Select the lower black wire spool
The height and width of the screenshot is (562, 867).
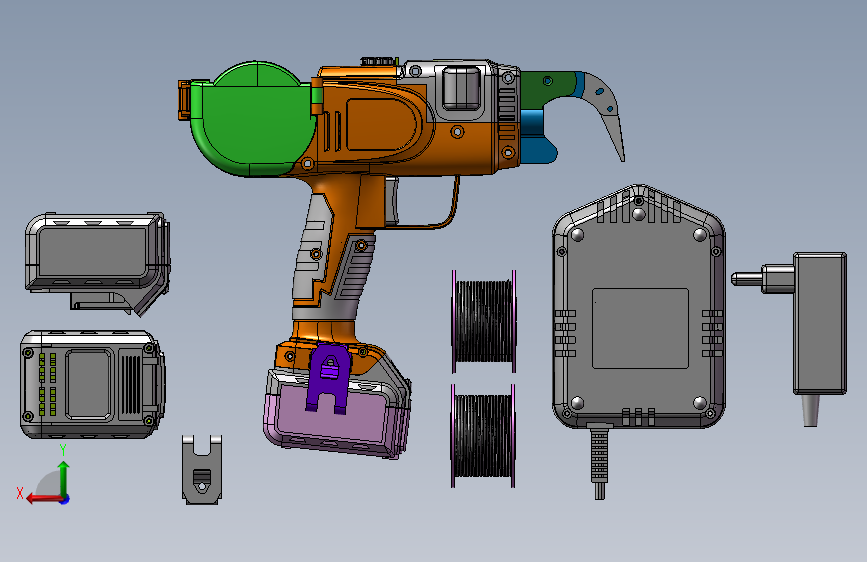tap(483, 436)
